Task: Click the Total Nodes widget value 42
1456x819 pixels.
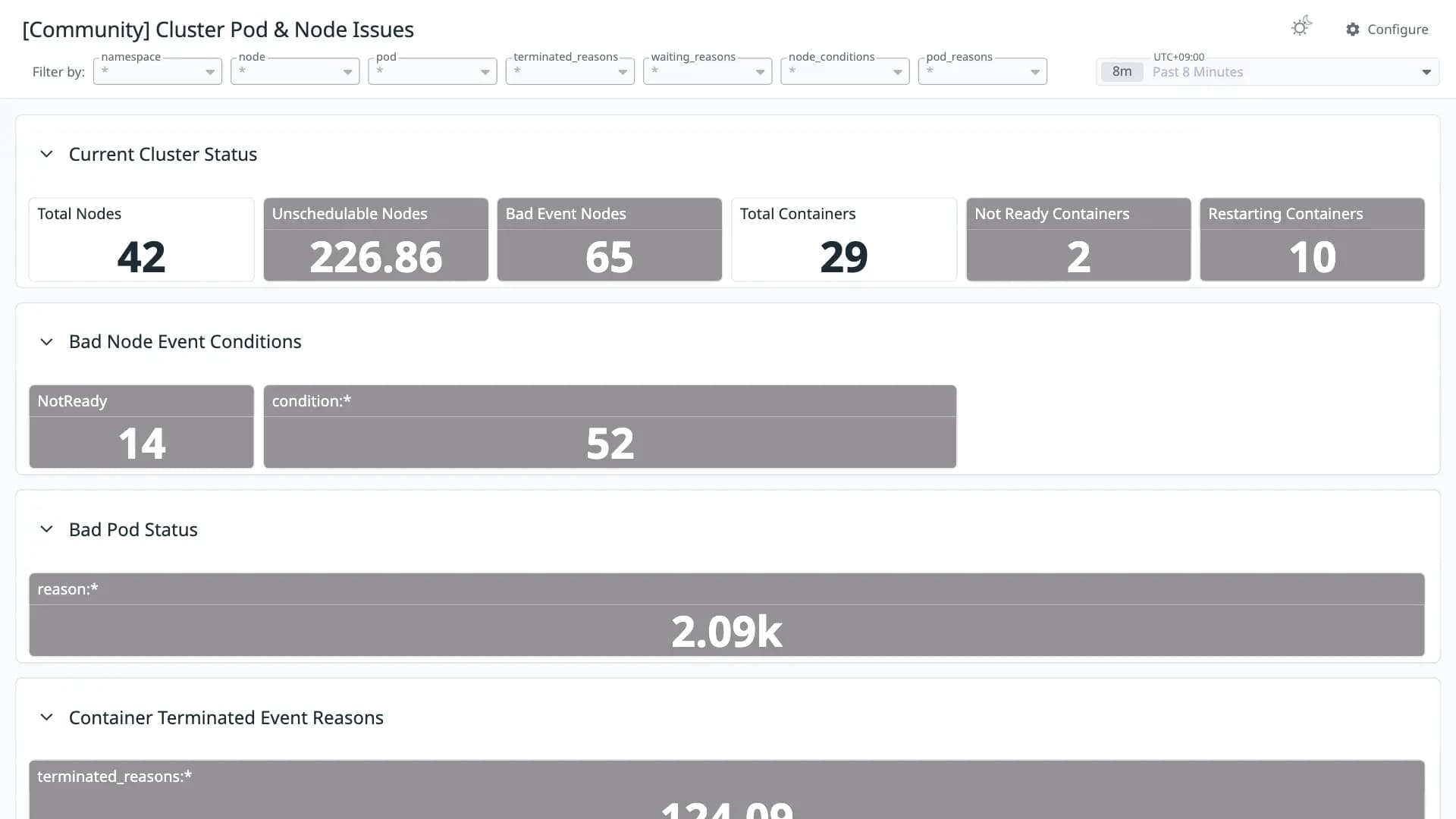Action: click(141, 257)
